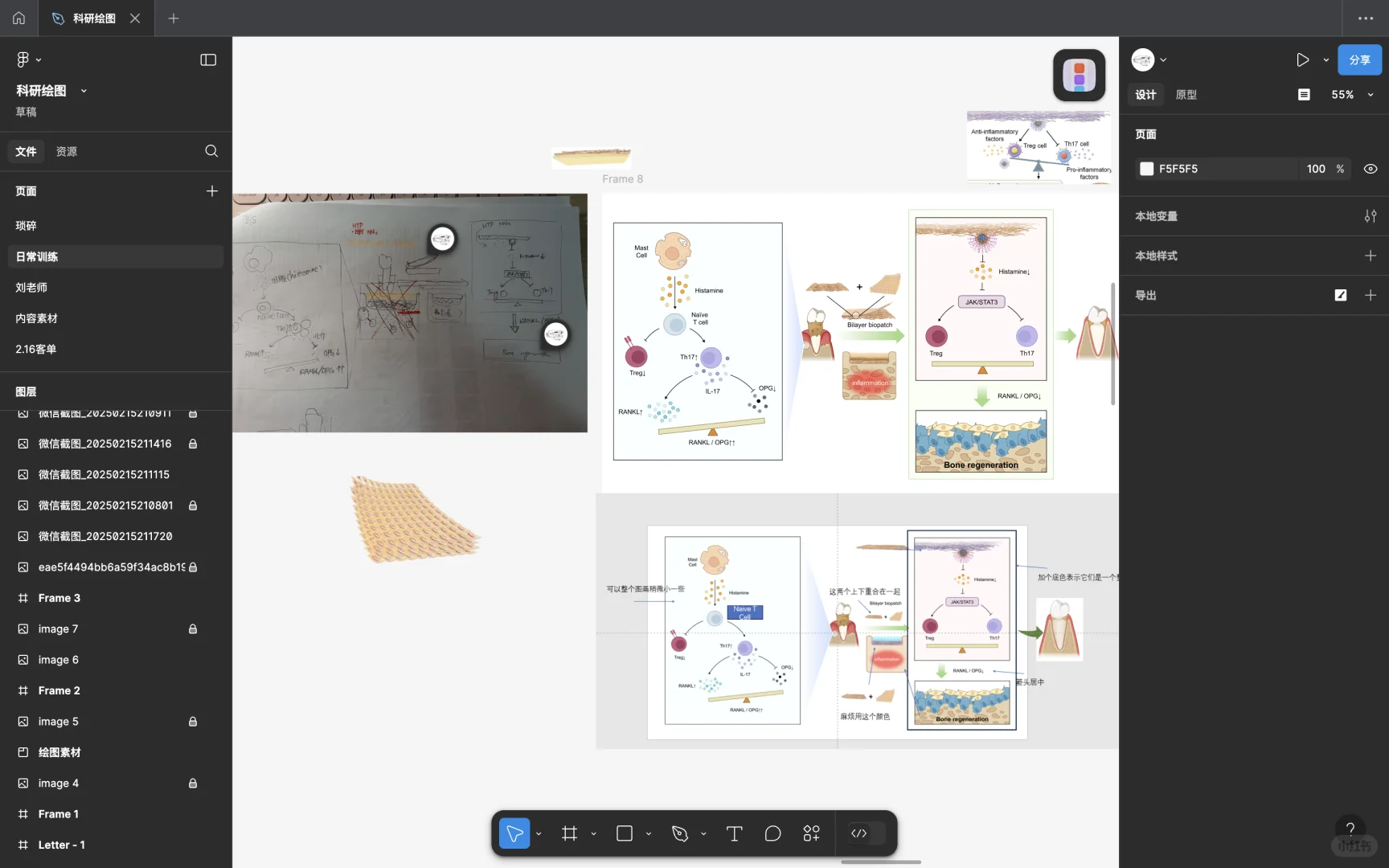Open the page background color swatch

(1146, 169)
